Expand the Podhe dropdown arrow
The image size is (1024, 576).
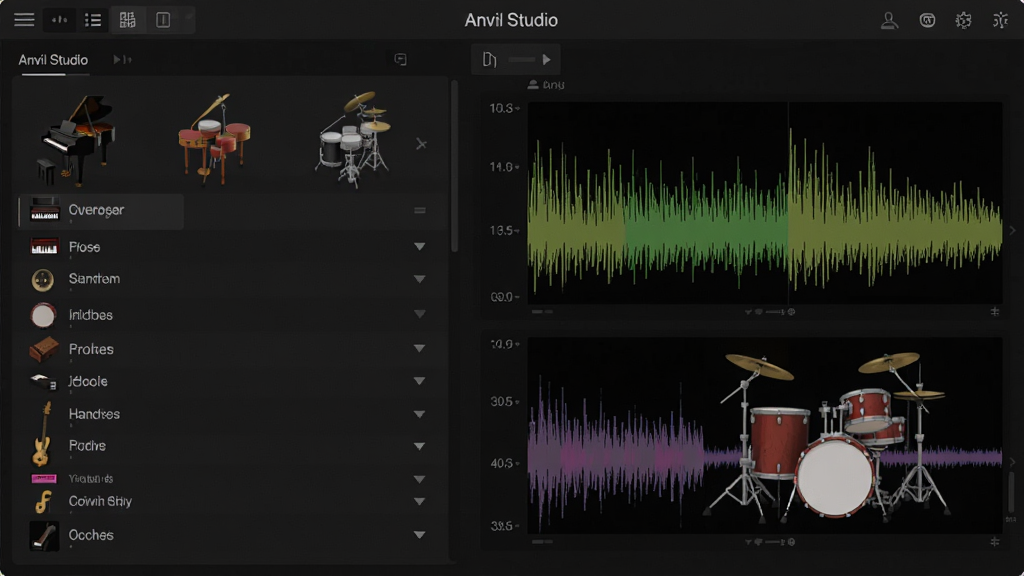419,446
